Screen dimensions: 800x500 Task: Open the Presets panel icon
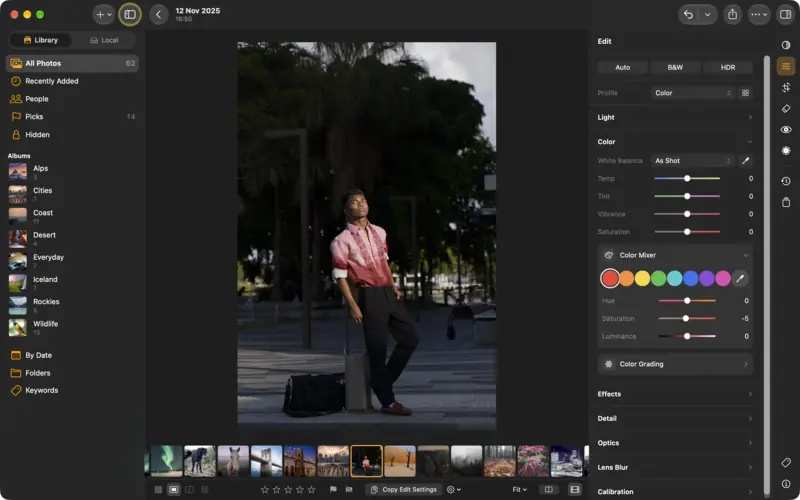coord(786,45)
